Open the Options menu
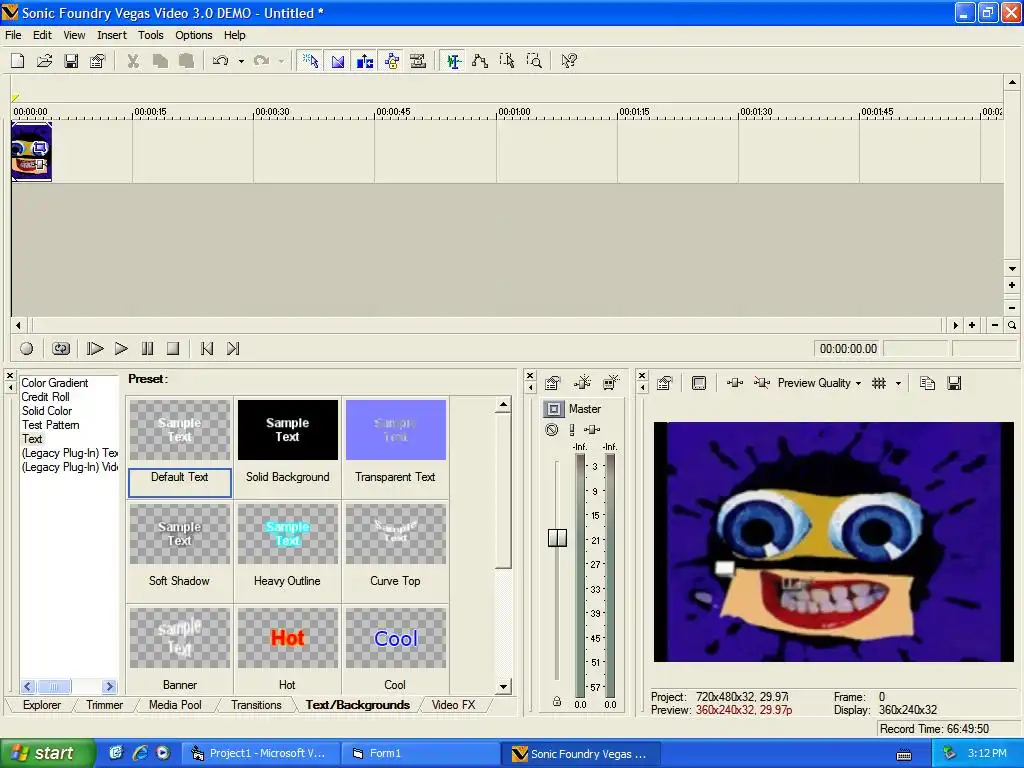 pos(193,35)
